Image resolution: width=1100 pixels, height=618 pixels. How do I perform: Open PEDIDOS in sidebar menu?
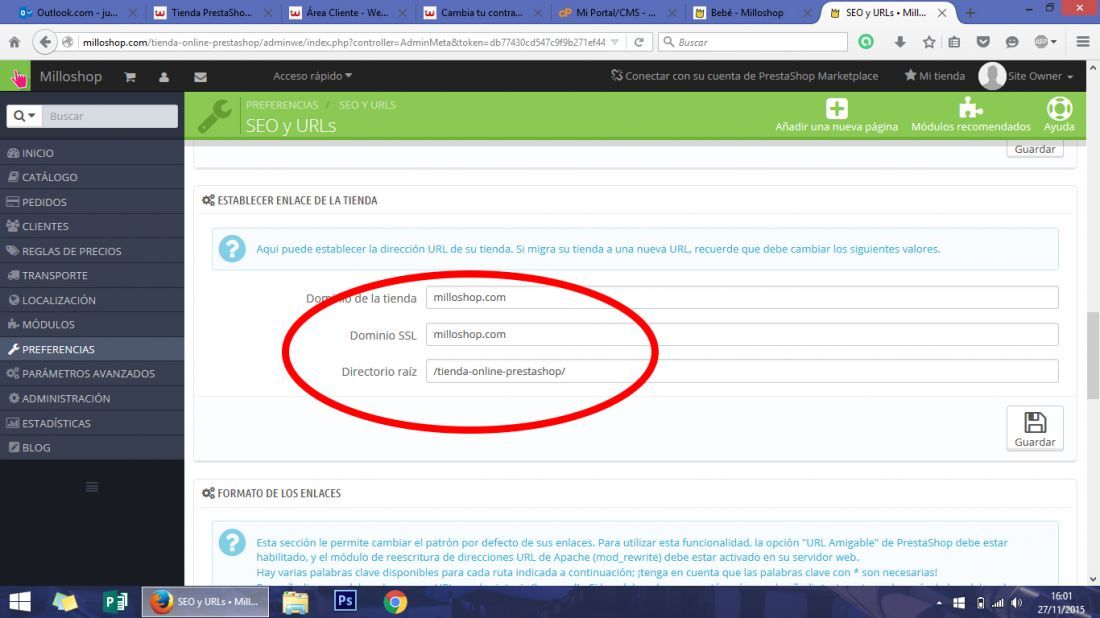[x=92, y=201]
